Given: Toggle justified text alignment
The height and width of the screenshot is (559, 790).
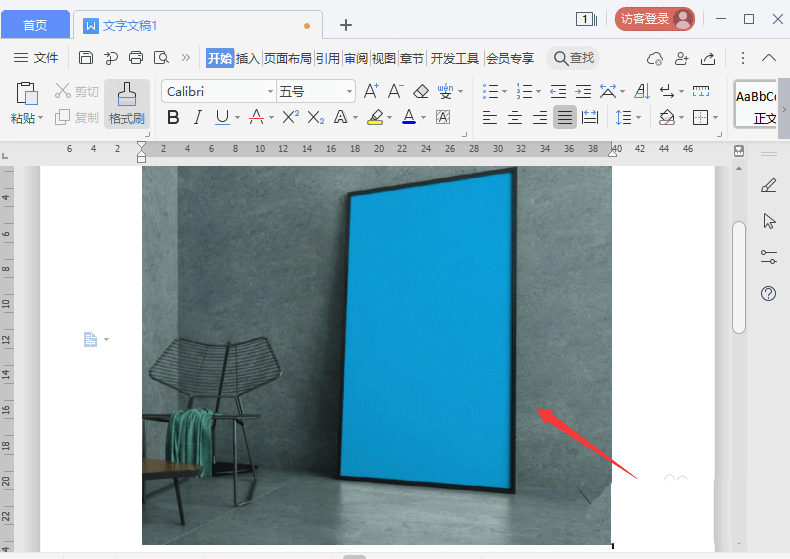Looking at the screenshot, I should (565, 118).
